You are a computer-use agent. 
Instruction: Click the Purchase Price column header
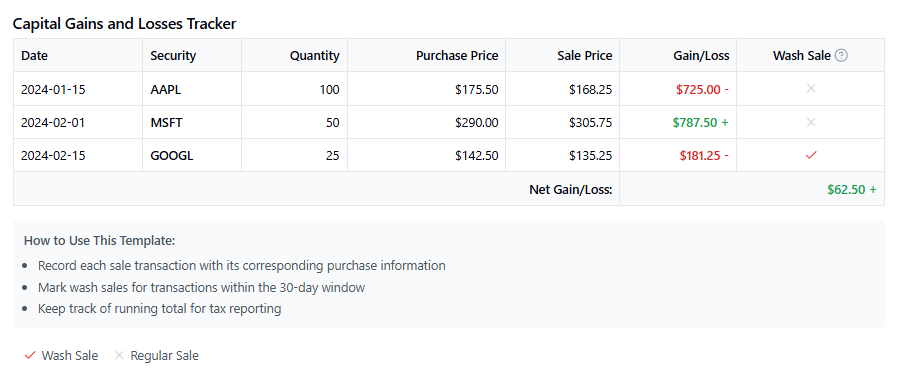coord(427,56)
